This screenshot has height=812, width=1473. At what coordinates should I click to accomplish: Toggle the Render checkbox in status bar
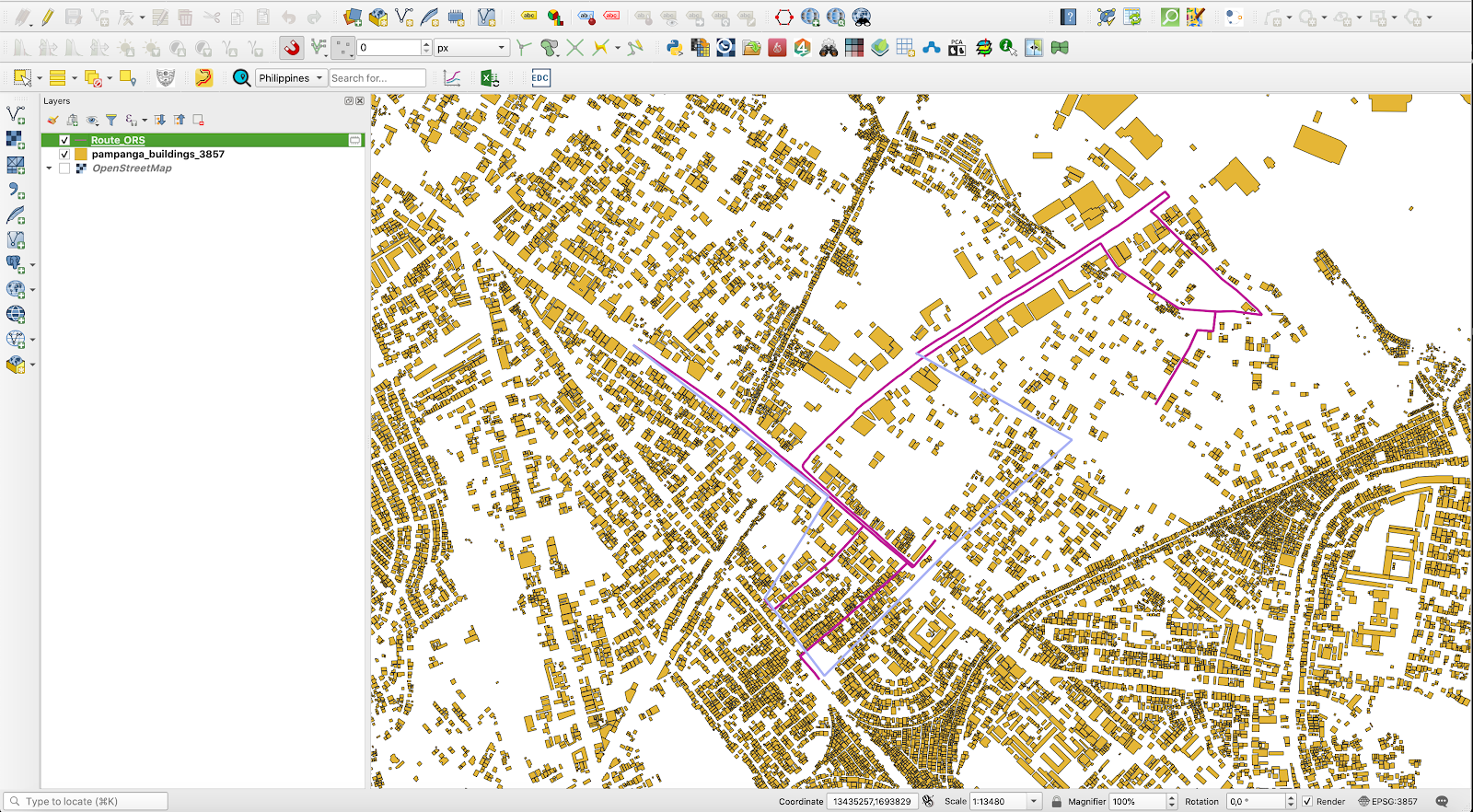tap(1307, 801)
